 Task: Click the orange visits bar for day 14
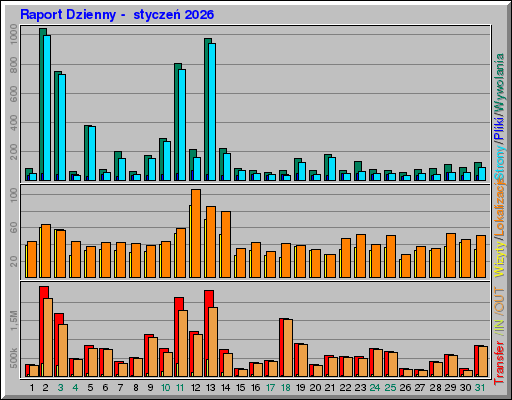coord(226,244)
